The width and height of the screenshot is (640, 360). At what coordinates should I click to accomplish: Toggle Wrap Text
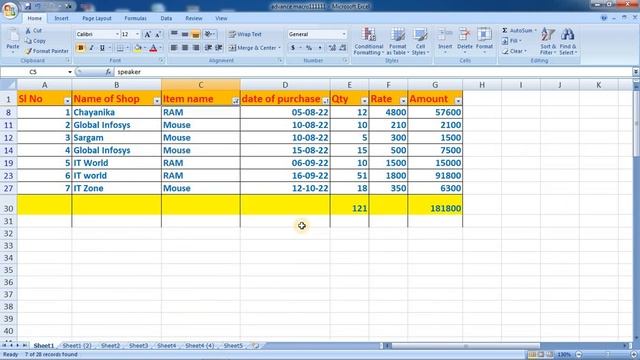click(x=245, y=34)
